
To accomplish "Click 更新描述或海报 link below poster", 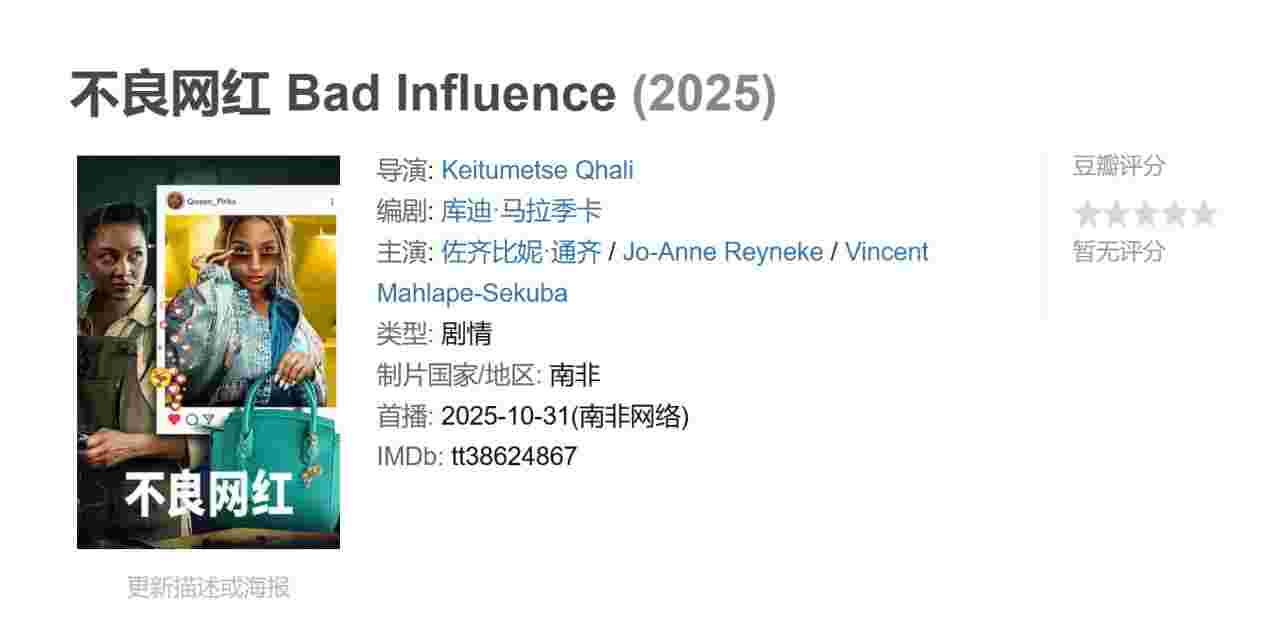I will 208,587.
